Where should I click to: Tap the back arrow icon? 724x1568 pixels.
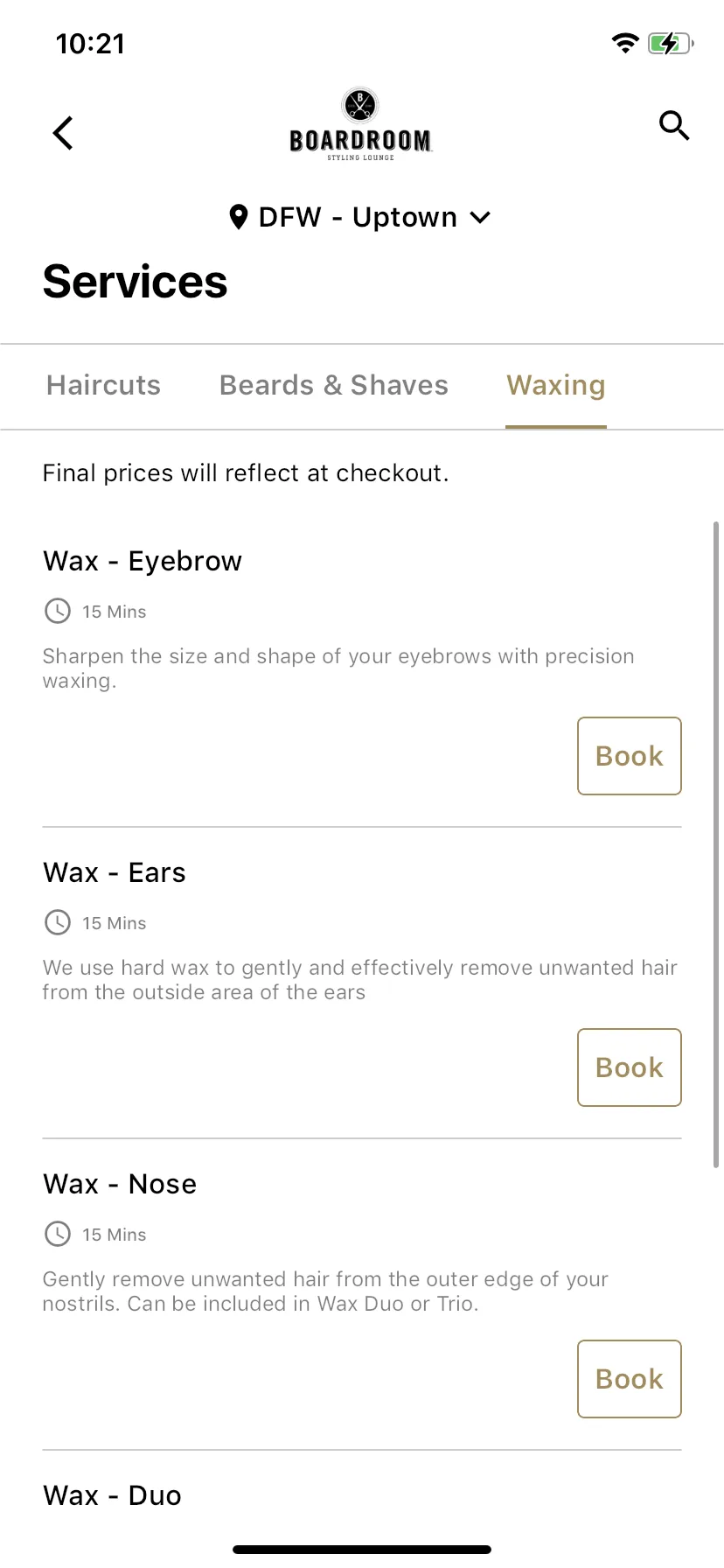coord(63,133)
